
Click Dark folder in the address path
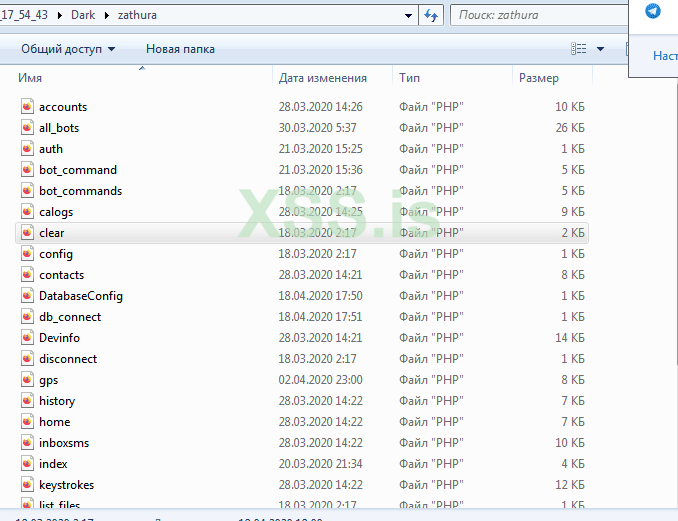tap(83, 15)
